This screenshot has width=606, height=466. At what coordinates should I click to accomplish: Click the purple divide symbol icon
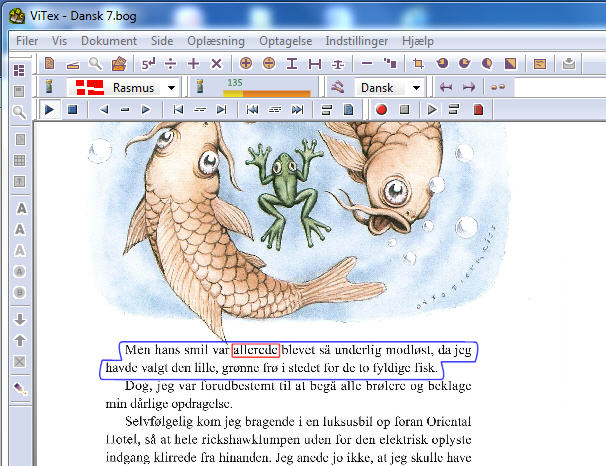pos(170,64)
